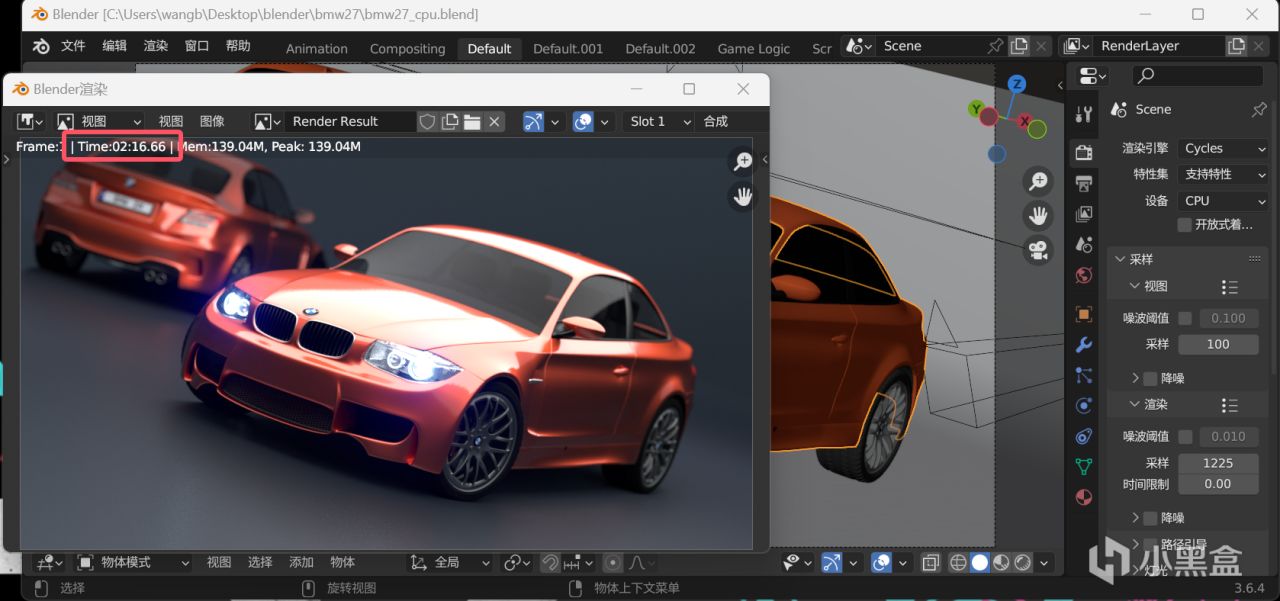Open the Render properties tab icon
The image size is (1280, 601).
click(1083, 152)
